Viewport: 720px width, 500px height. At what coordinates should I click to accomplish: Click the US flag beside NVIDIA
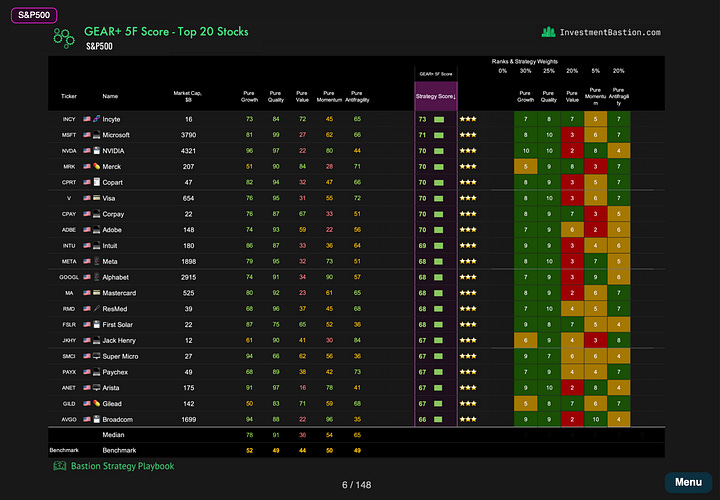[87, 151]
